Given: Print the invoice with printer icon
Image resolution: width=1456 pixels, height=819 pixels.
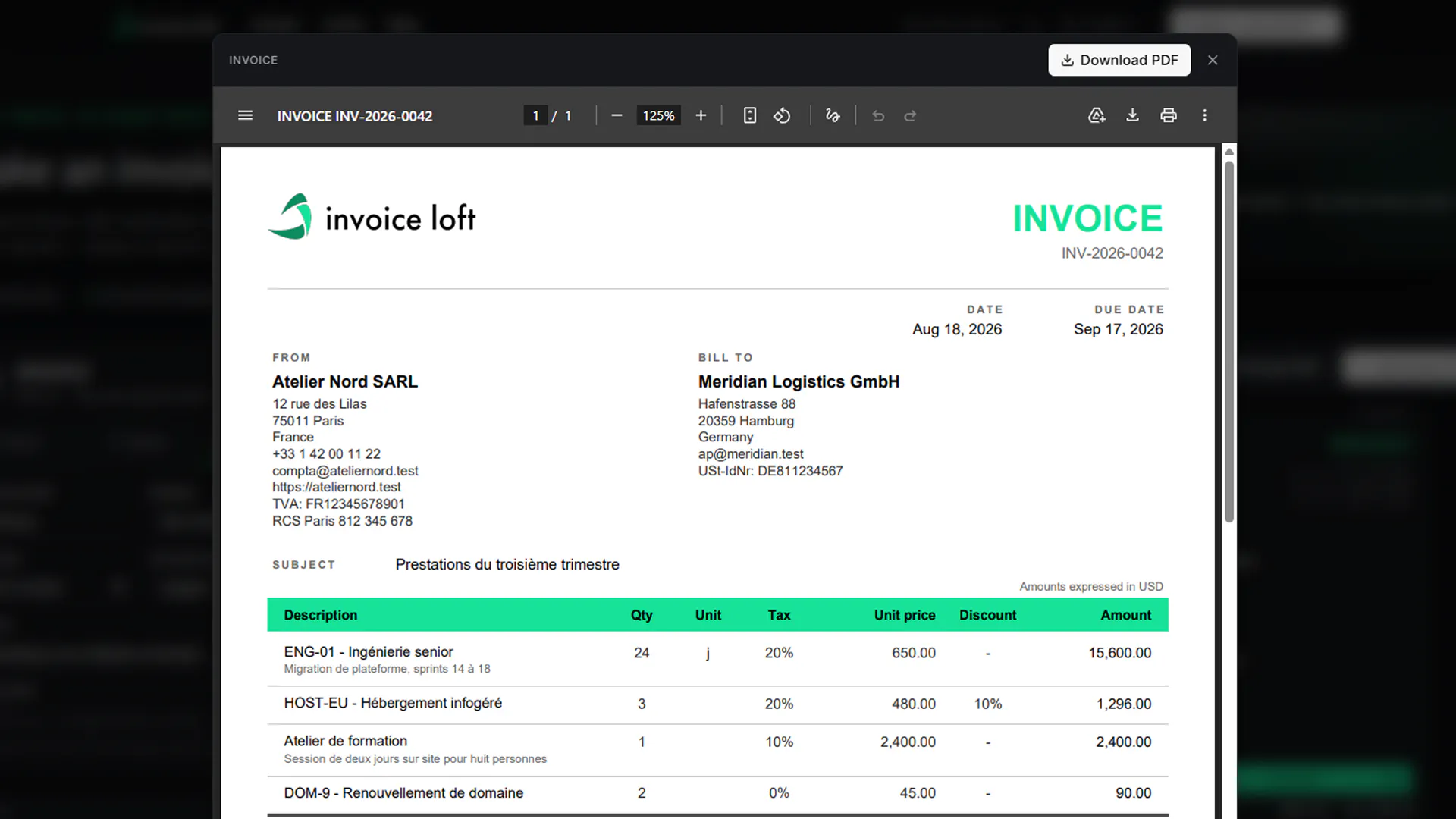Looking at the screenshot, I should point(1169,115).
